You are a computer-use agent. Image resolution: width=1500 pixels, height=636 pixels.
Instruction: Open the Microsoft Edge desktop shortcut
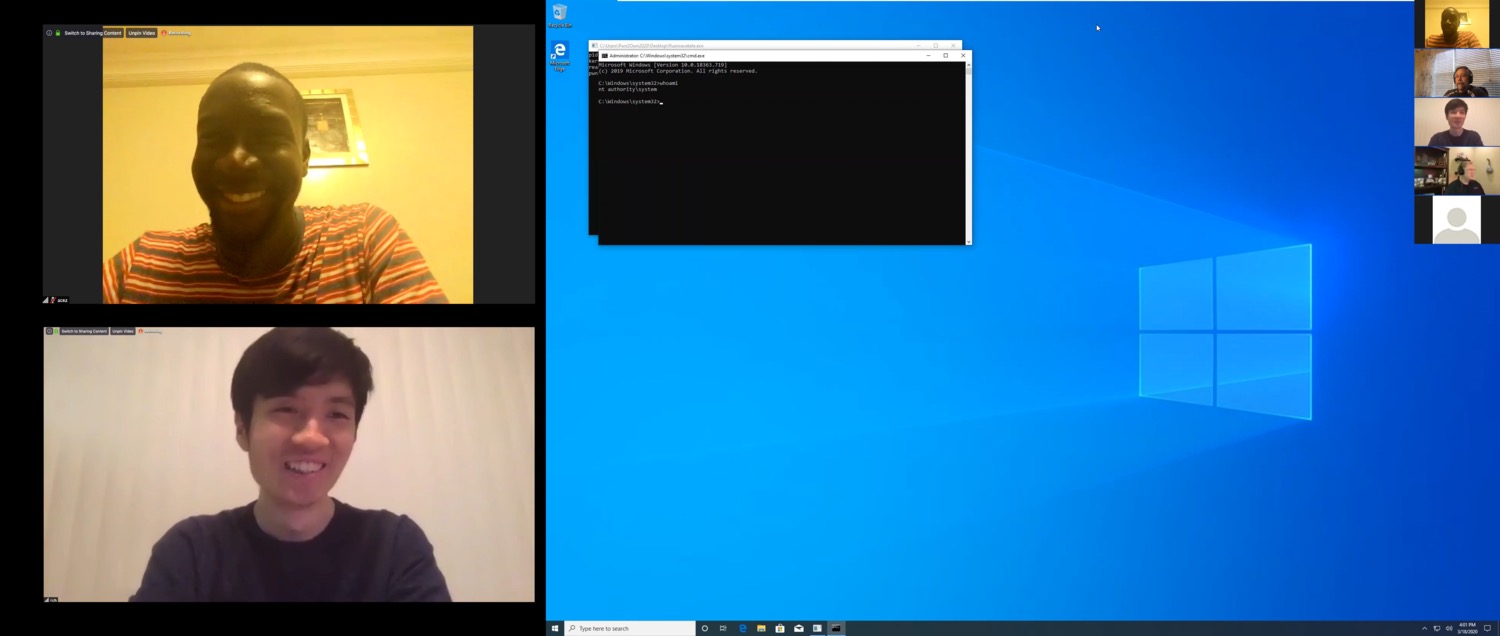[x=560, y=56]
